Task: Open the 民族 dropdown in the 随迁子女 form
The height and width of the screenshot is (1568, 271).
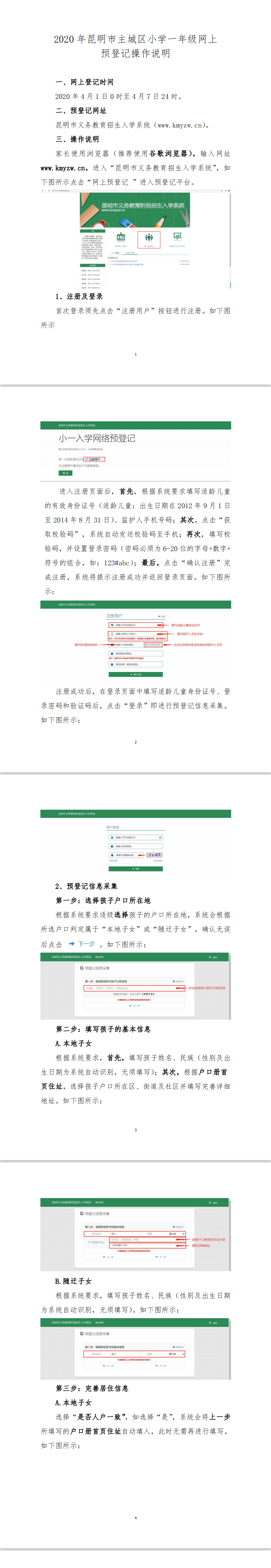Action: tap(173, 1354)
